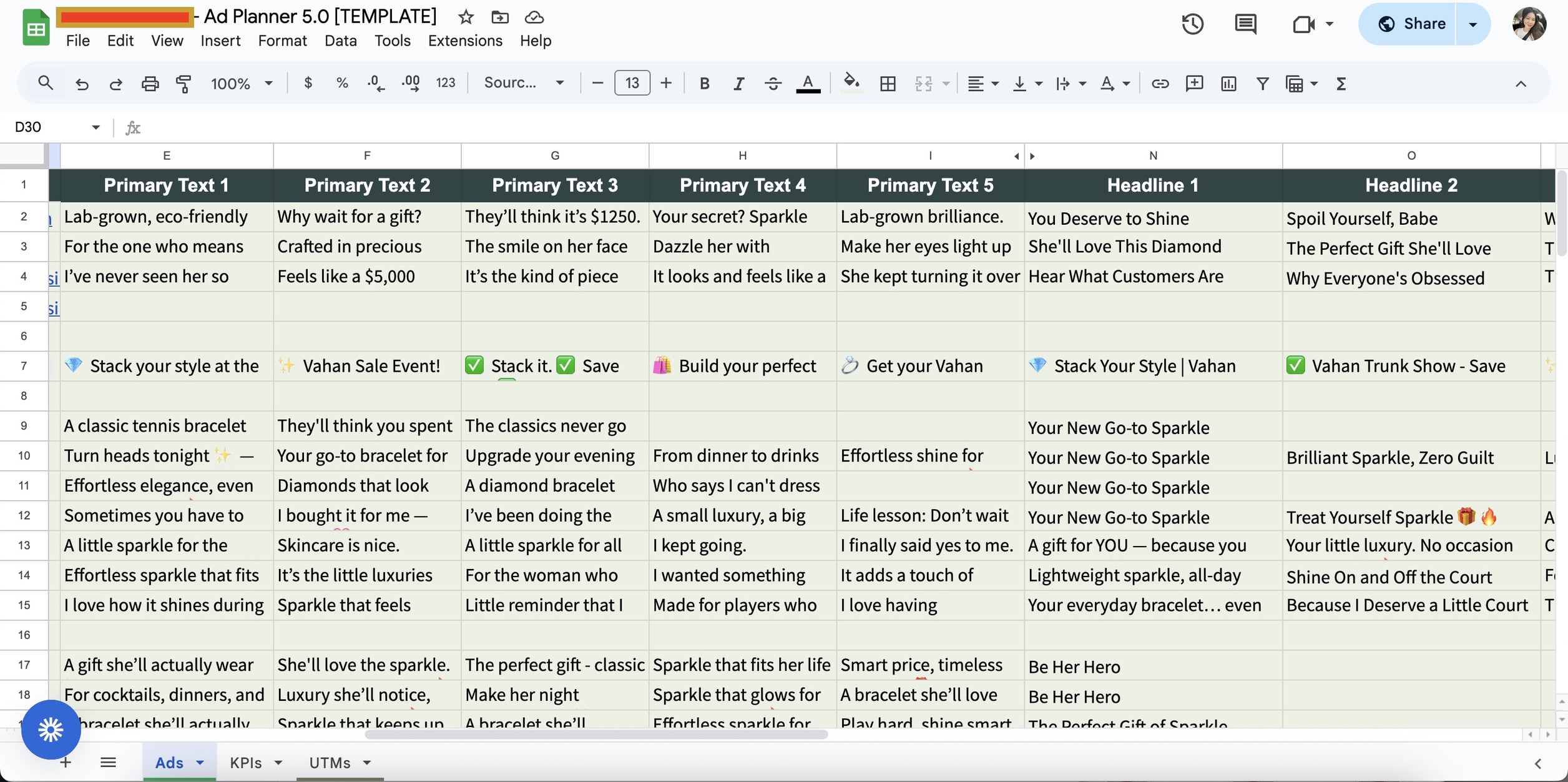Screen dimensions: 1568x782
Task: Format cells as currency
Action: pos(308,83)
